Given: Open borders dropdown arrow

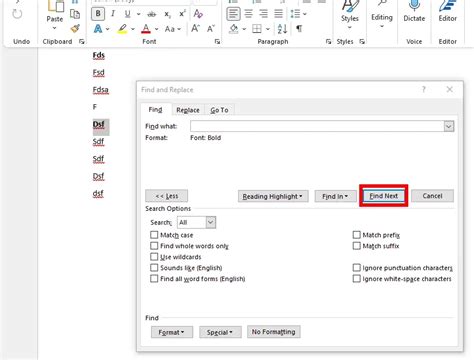Looking at the screenshot, I should (x=268, y=29).
